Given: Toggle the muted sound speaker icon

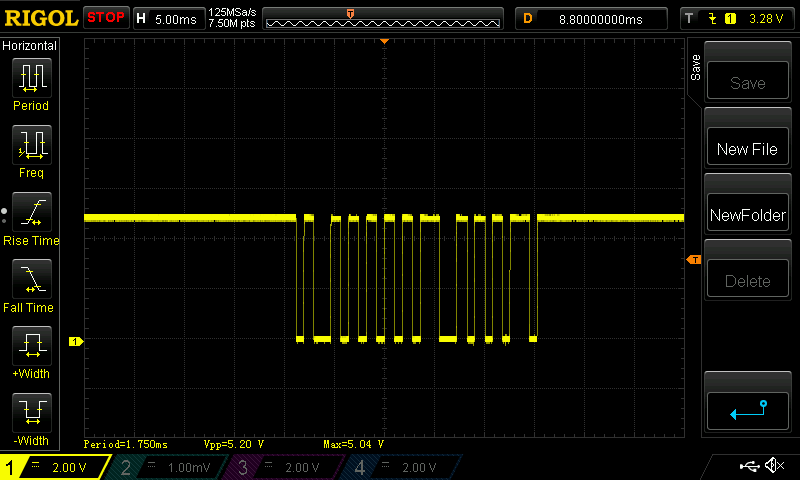Looking at the screenshot, I should point(774,465).
